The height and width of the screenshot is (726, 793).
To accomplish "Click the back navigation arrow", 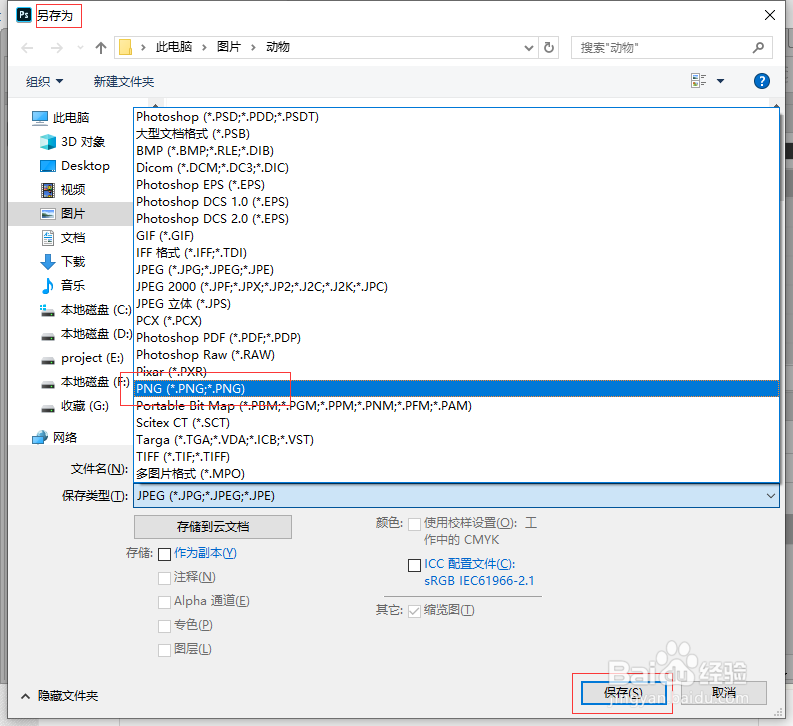I will [x=27, y=48].
